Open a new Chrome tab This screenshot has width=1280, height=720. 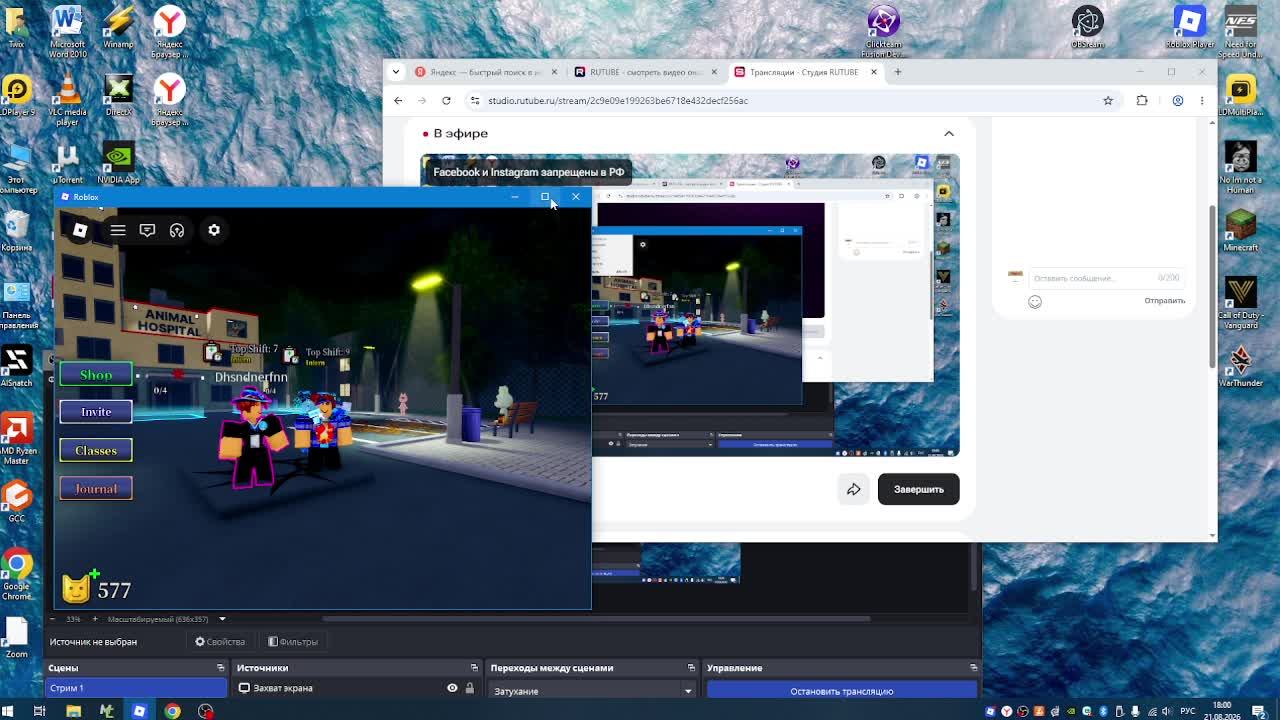(898, 72)
